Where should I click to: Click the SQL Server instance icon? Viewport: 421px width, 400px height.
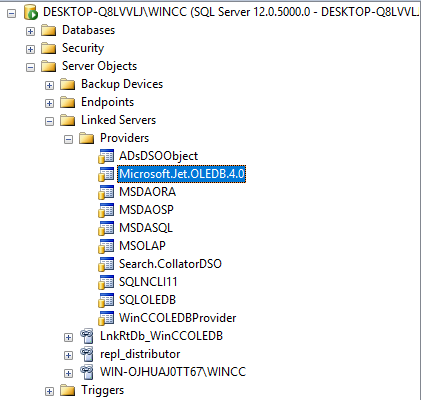click(31, 12)
